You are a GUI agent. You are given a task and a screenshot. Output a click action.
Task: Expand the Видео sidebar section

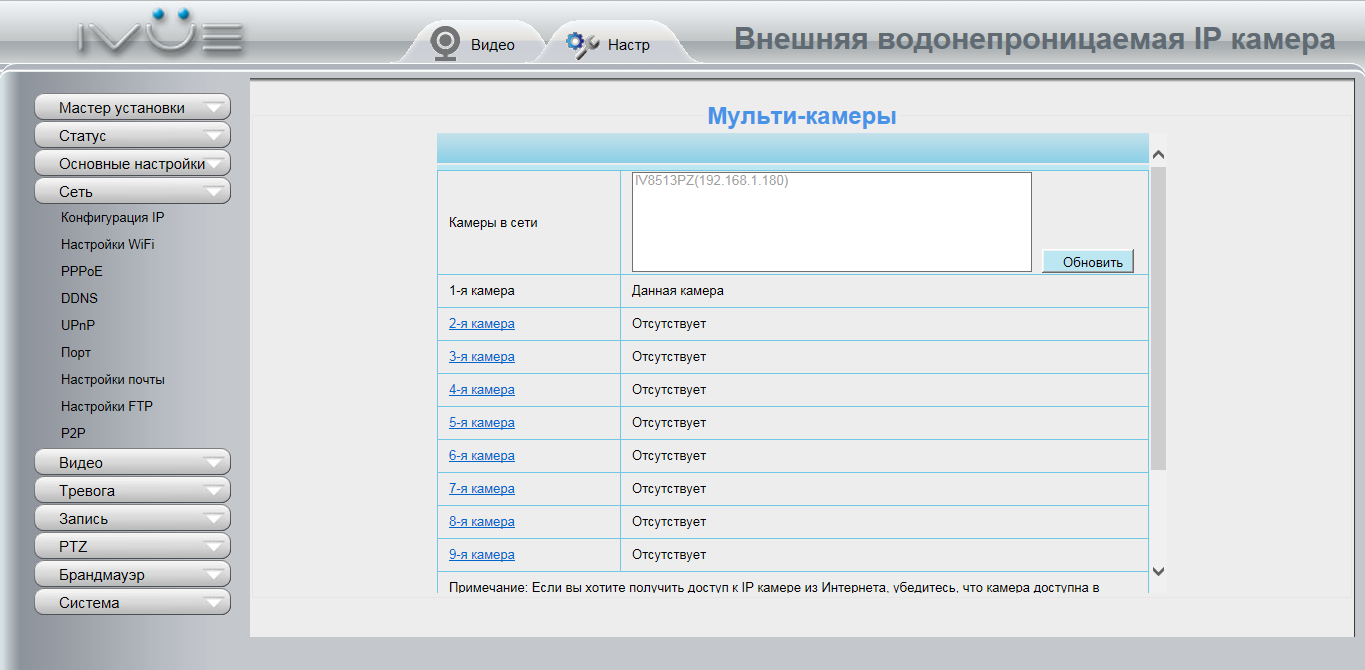click(132, 462)
